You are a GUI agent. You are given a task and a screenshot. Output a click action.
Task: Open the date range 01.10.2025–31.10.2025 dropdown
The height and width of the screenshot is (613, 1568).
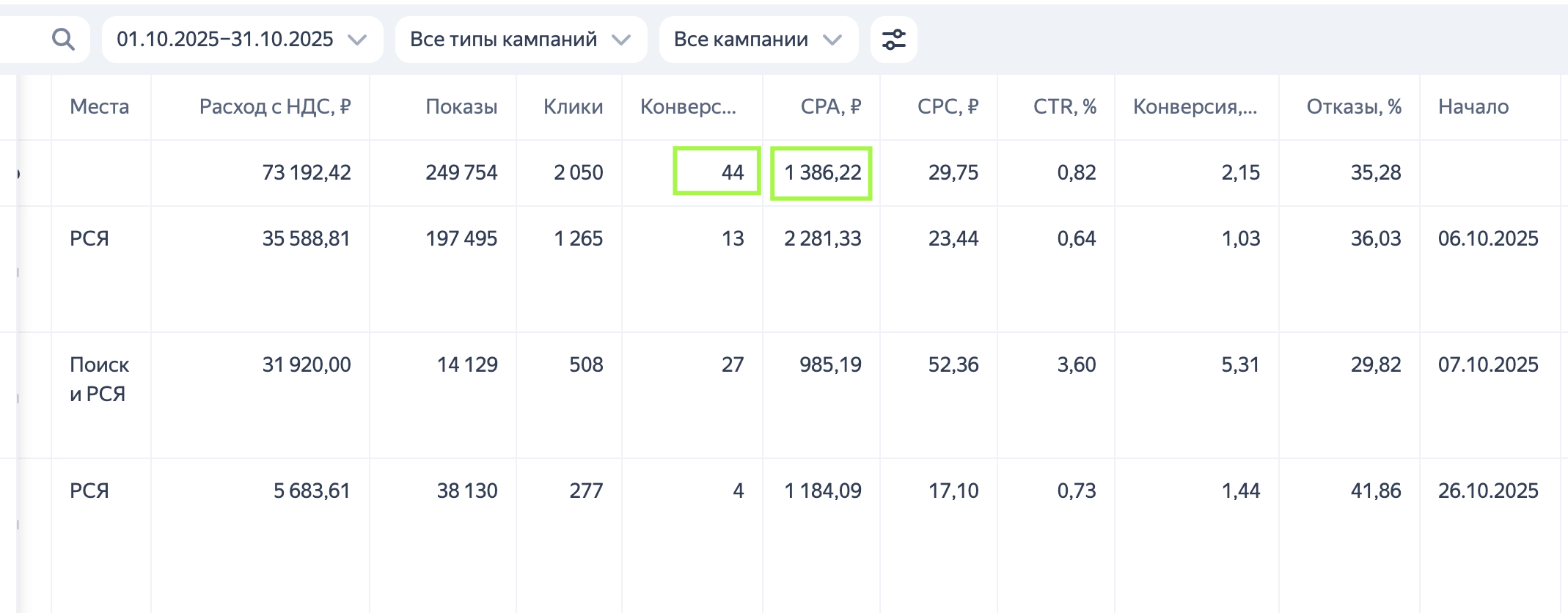(x=241, y=40)
